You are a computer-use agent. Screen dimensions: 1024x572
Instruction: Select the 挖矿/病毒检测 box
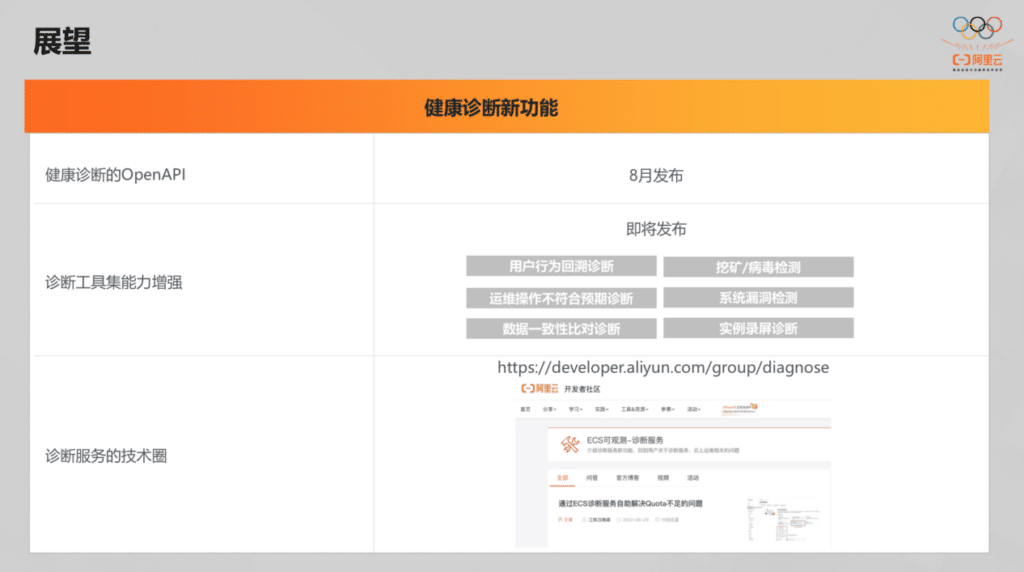click(758, 267)
